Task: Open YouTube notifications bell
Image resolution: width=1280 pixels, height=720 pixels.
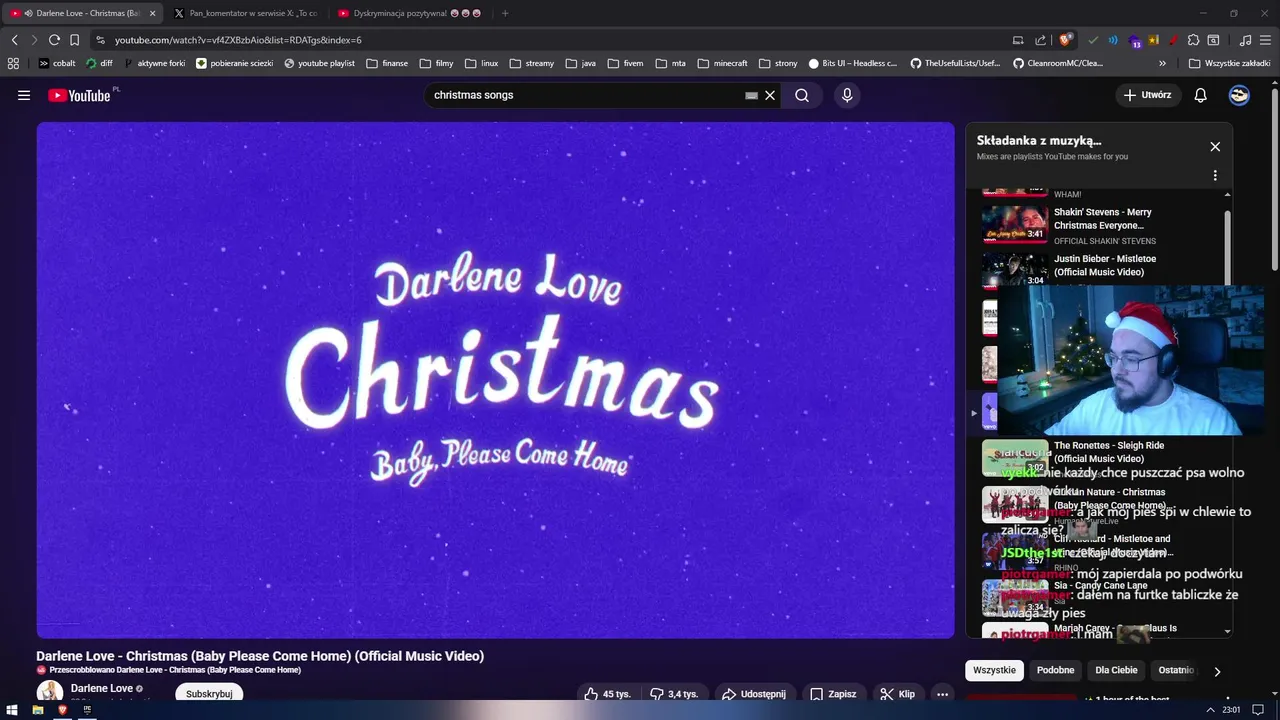Action: 1200,95
